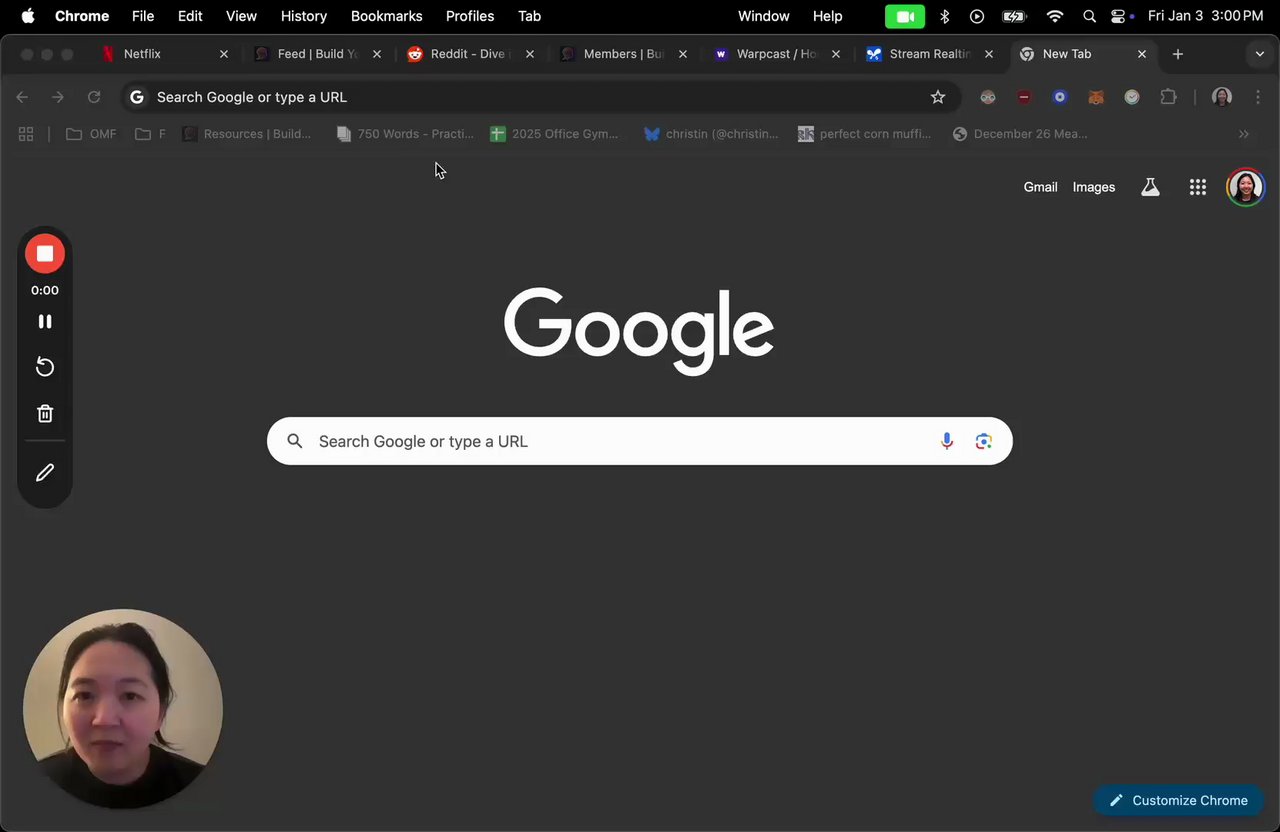
Task: Open the Resources | Build bookmark
Action: 246,134
